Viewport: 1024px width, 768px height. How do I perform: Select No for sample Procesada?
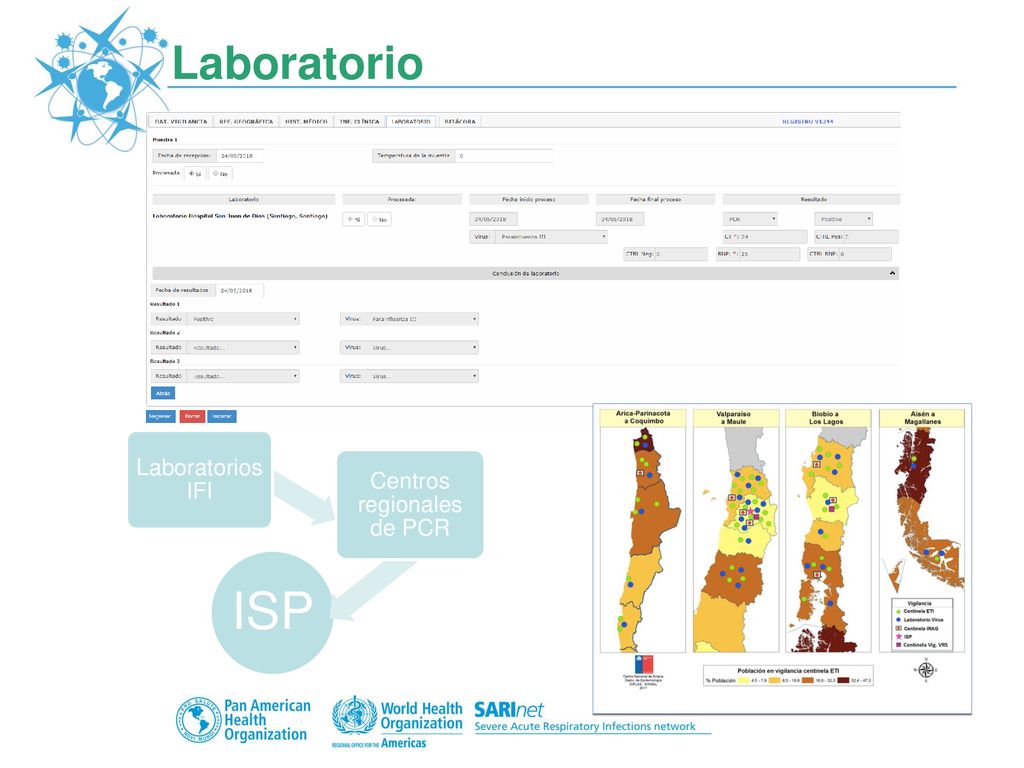[x=216, y=174]
